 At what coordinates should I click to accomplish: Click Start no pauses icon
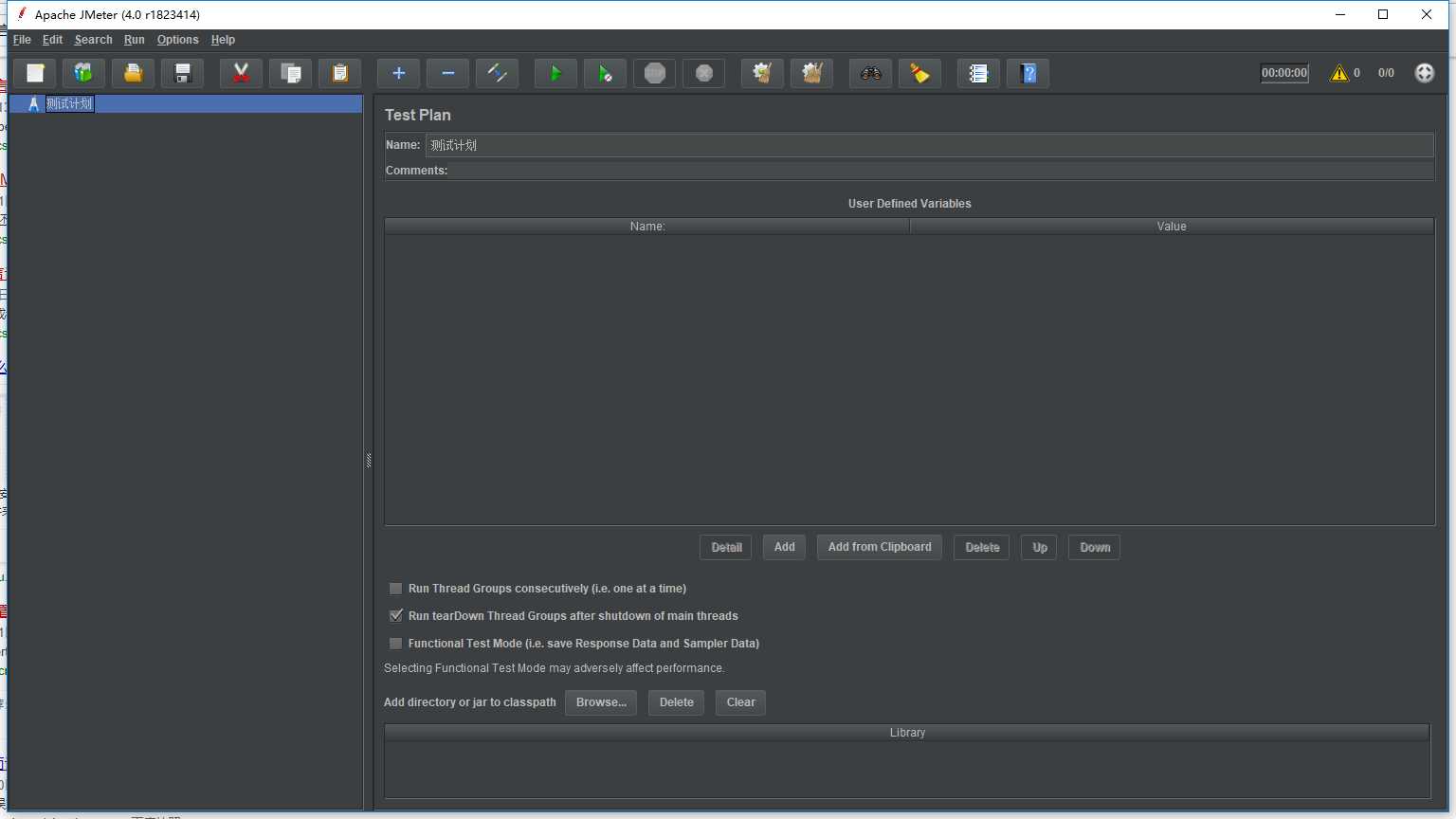point(605,73)
